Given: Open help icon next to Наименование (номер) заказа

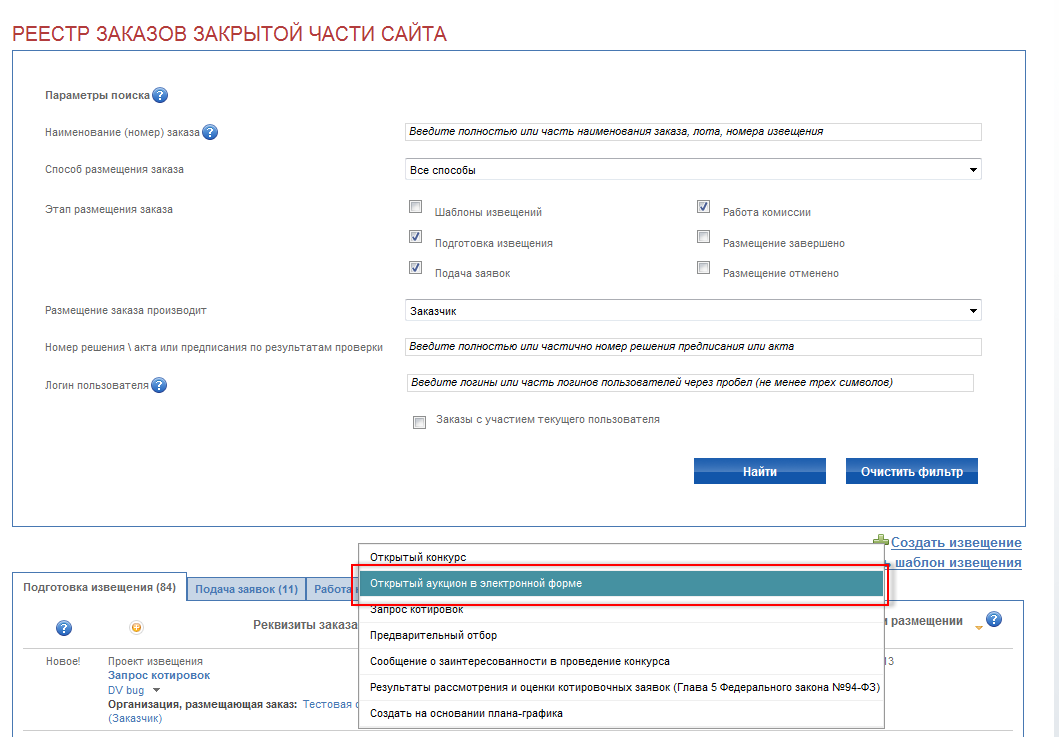Looking at the screenshot, I should [210, 132].
